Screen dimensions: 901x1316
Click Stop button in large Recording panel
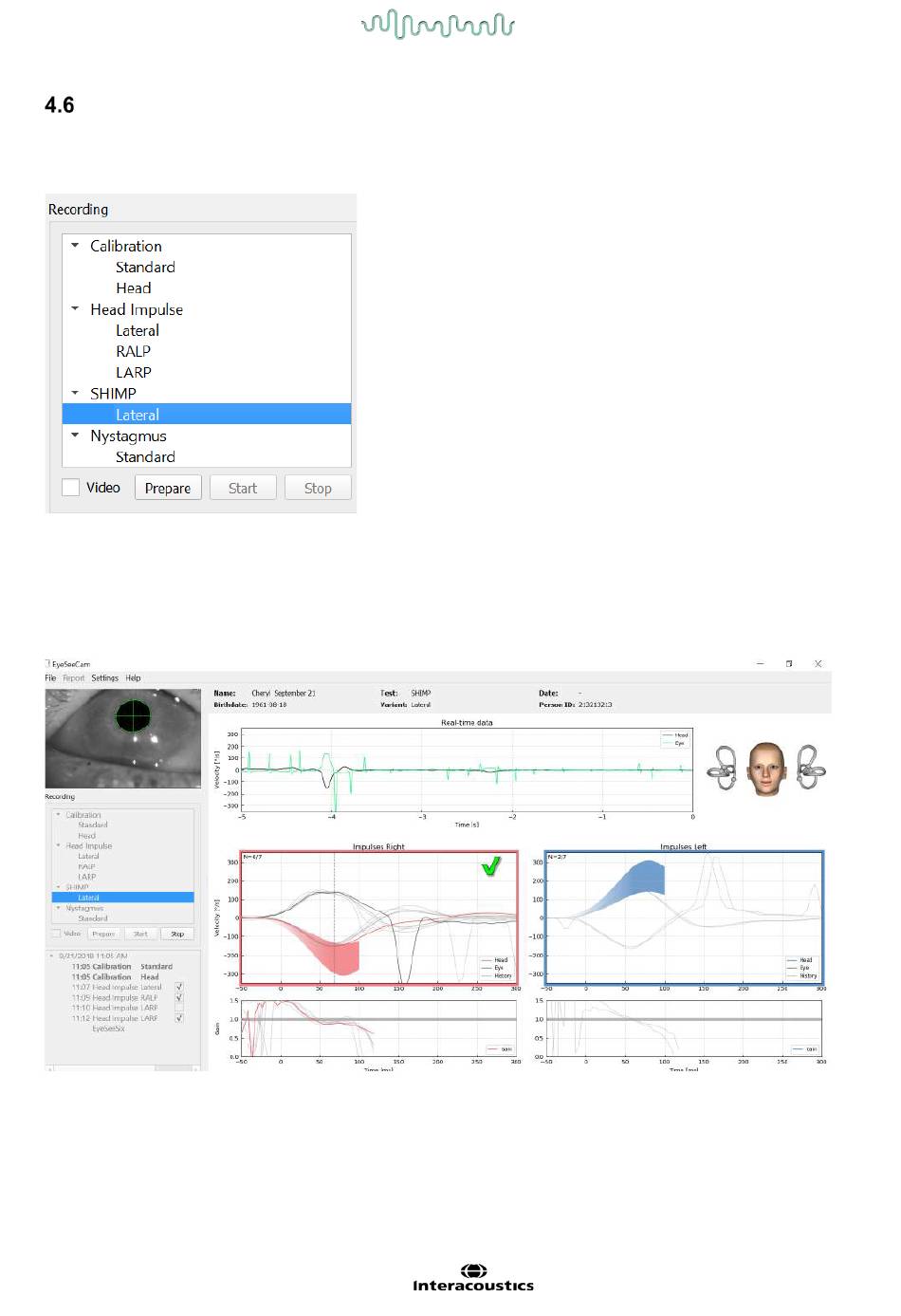pyautogui.click(x=318, y=488)
